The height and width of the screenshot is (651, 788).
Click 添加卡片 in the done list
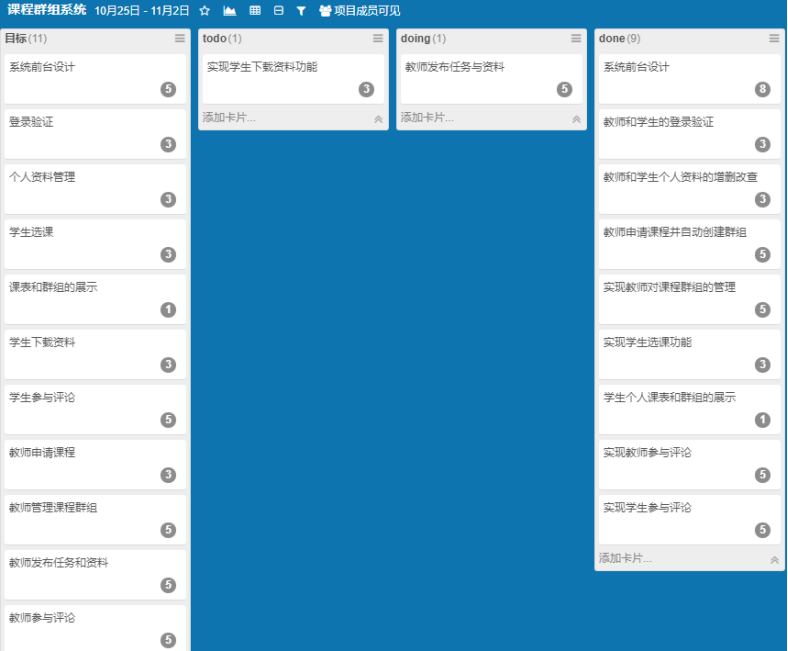coord(625,558)
